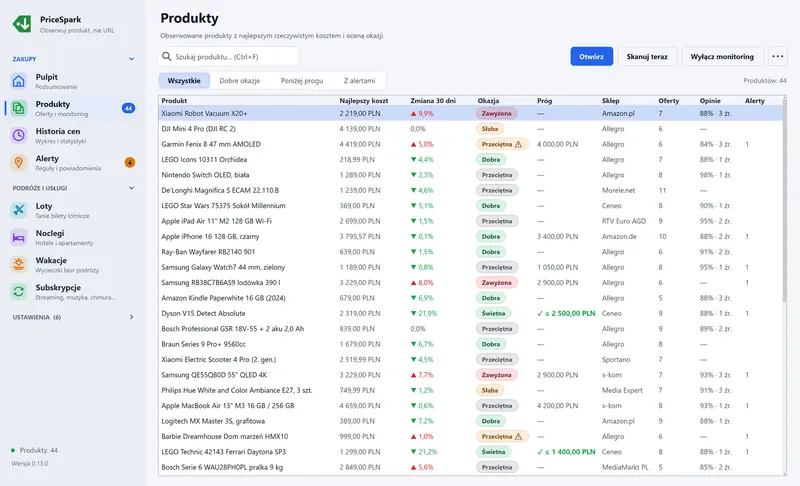This screenshot has height=486, width=800.
Task: Select De'Longhi Magnifica S ECAM row
Action: pos(470,190)
